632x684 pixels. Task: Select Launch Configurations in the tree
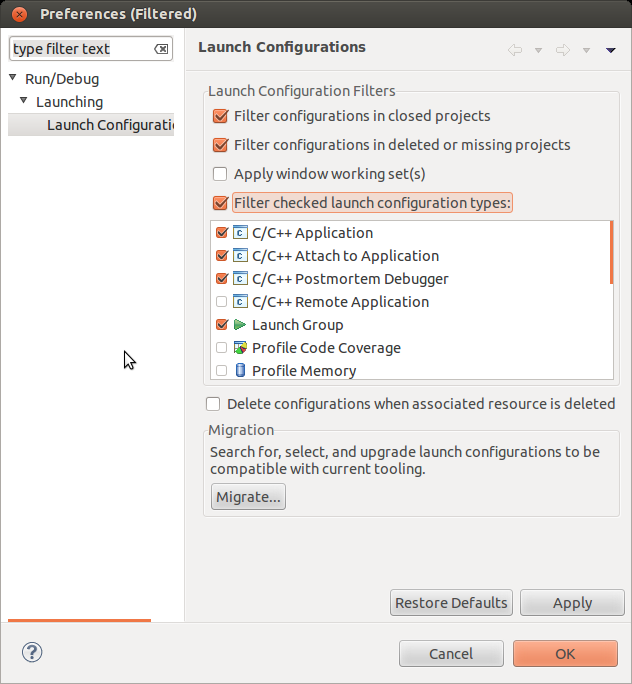click(109, 125)
